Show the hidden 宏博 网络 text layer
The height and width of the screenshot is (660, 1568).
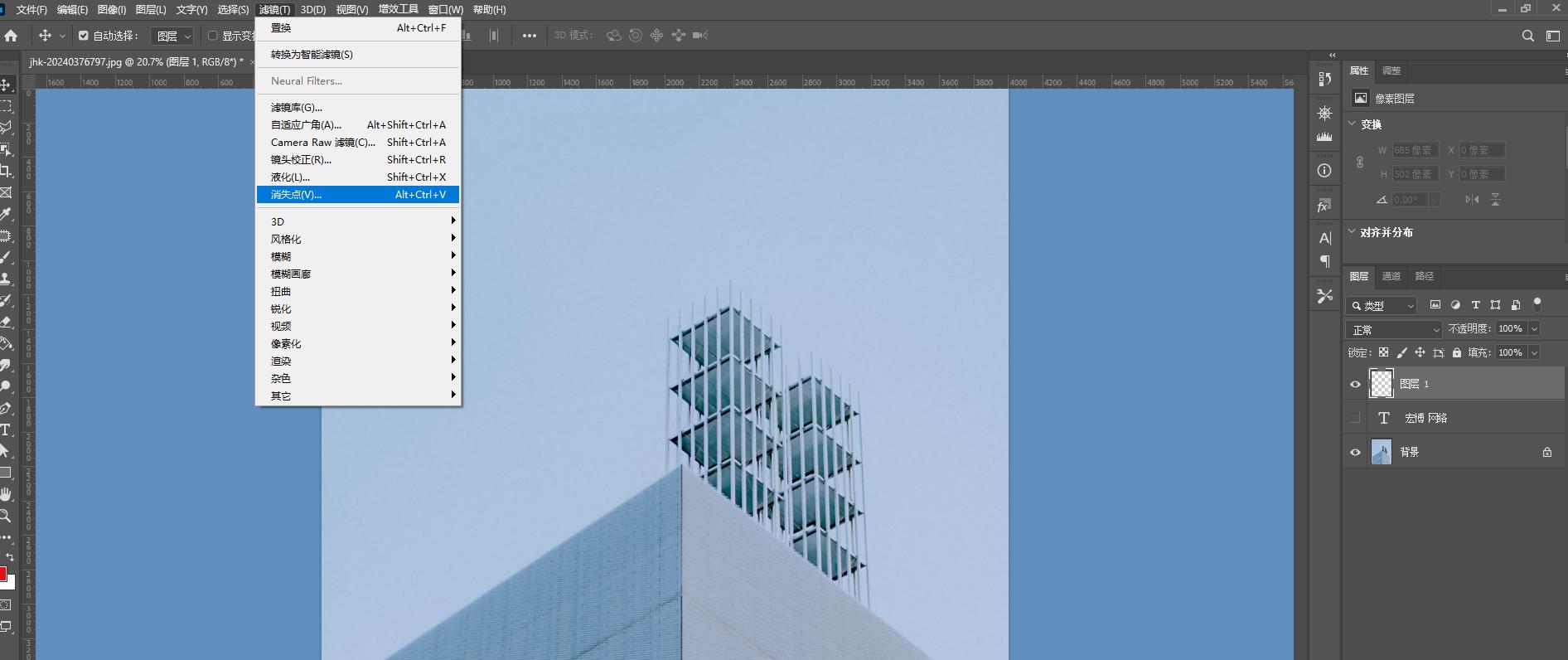pos(1355,418)
